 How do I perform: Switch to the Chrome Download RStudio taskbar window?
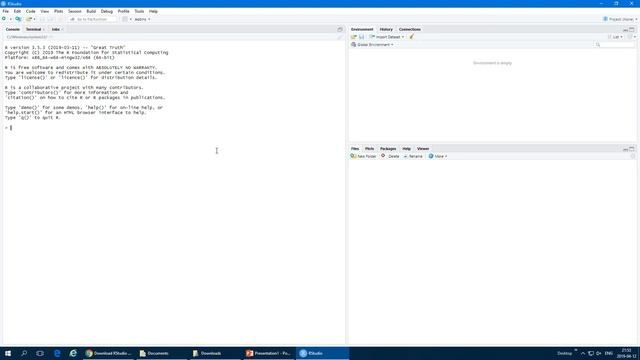tap(109, 353)
